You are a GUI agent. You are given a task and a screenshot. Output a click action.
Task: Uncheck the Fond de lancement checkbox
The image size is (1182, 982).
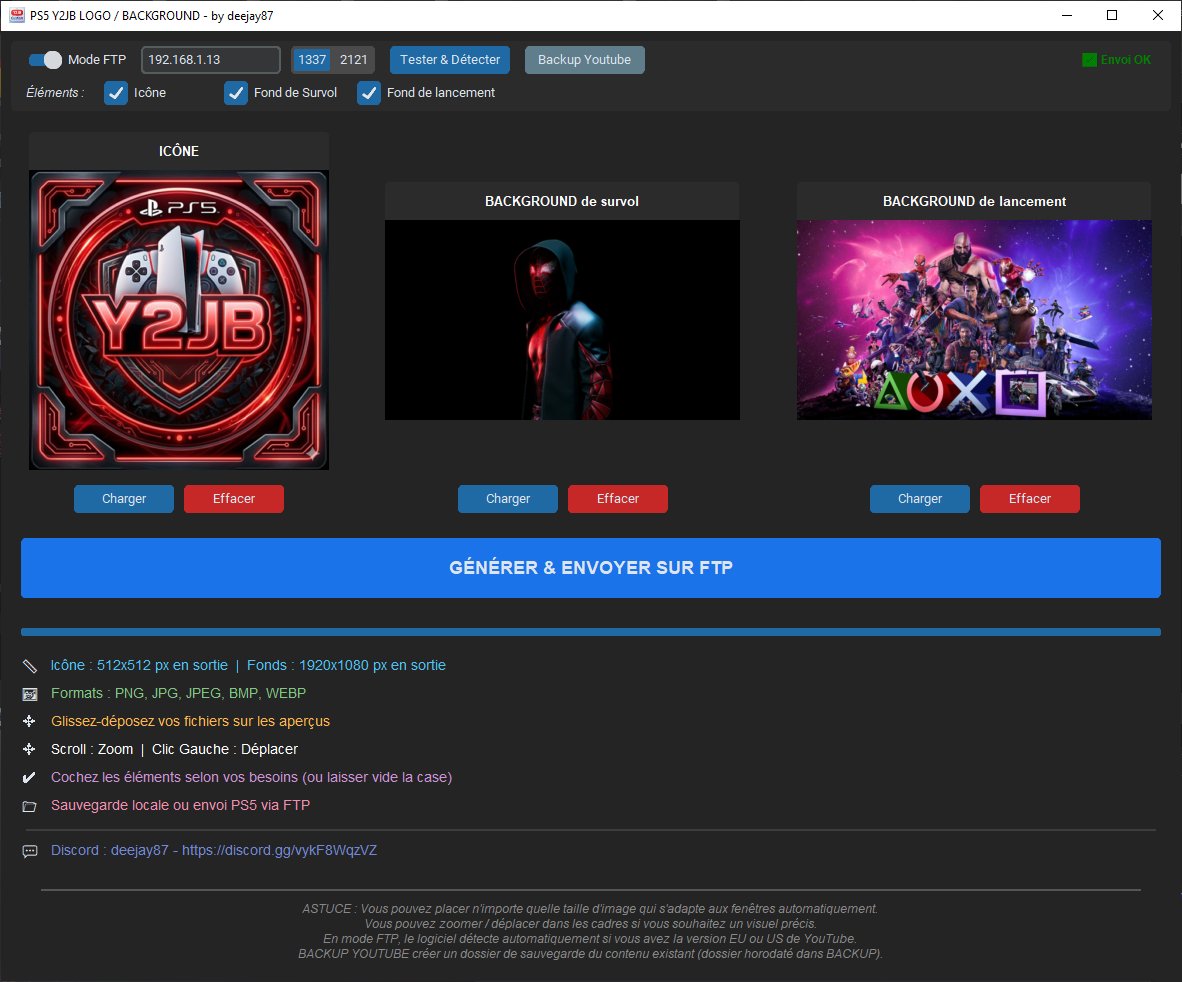pyautogui.click(x=369, y=93)
